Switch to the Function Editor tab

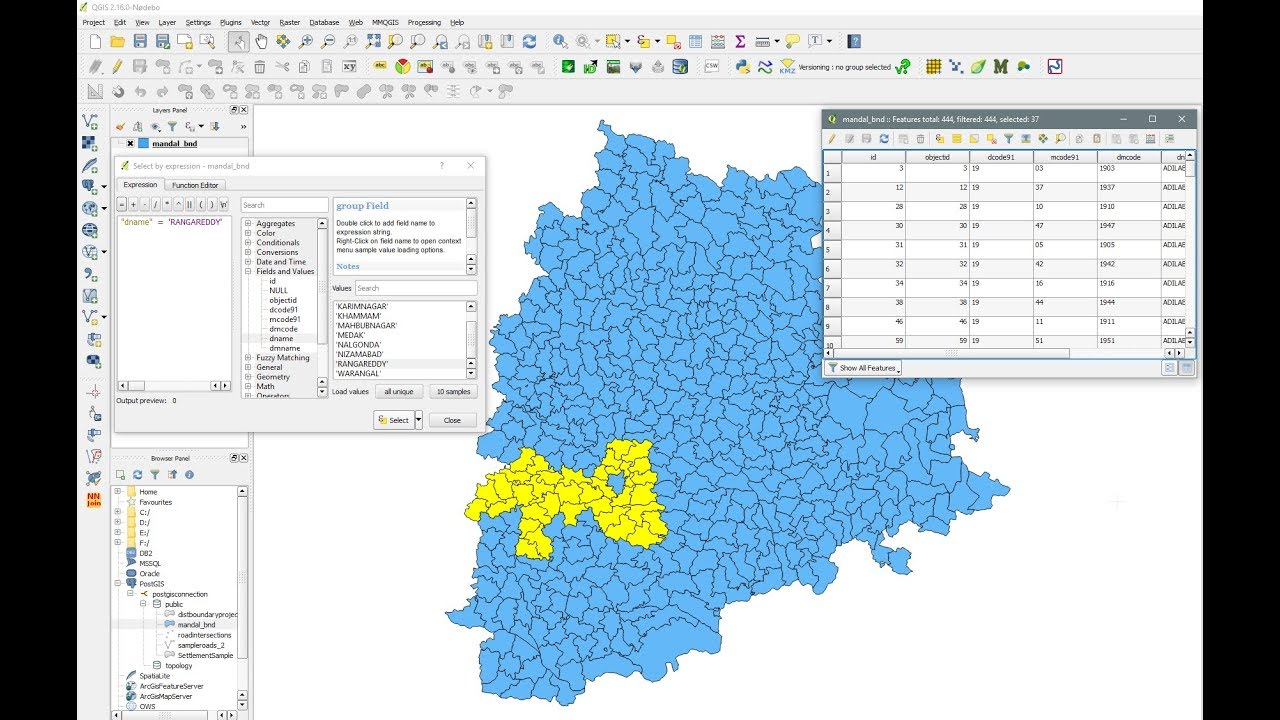point(195,185)
